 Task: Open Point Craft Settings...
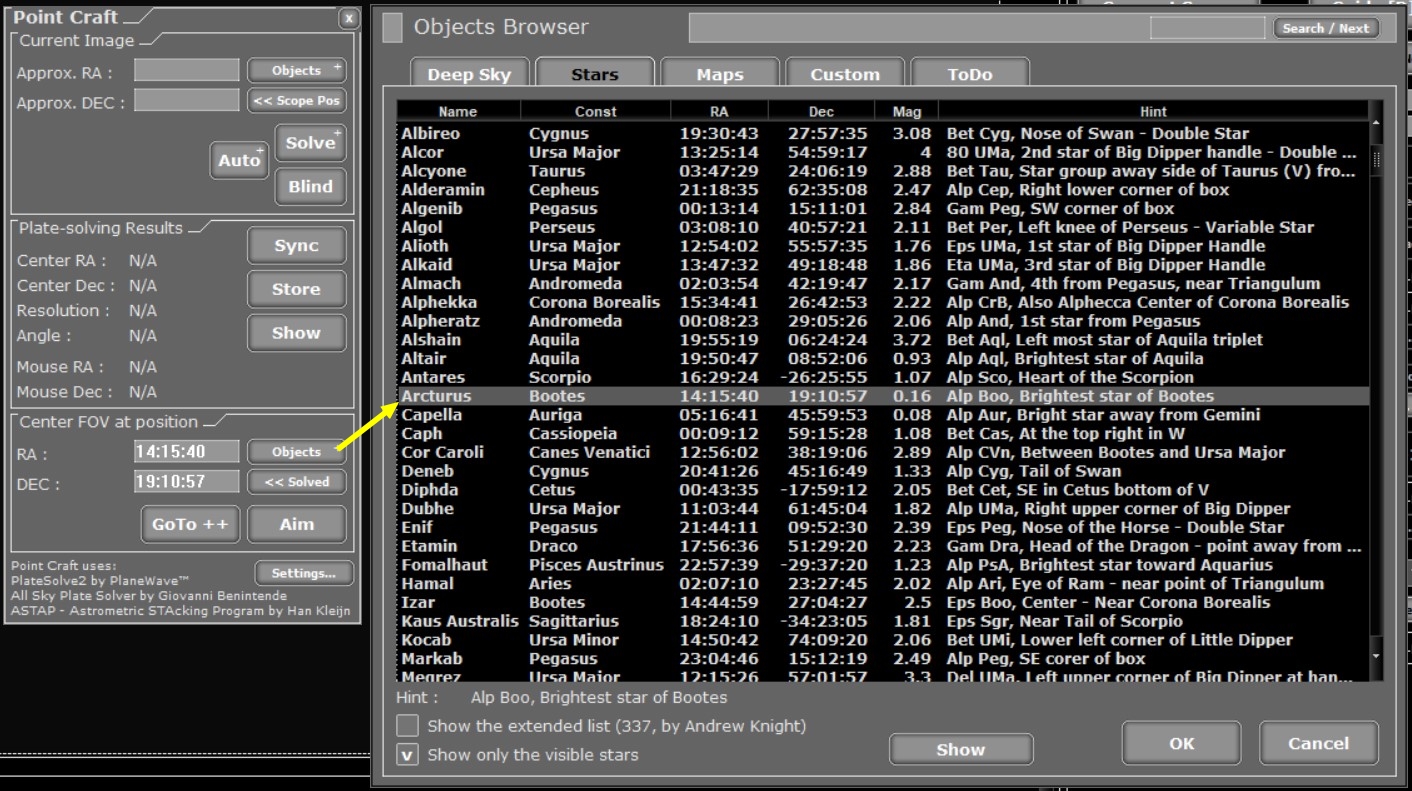[304, 573]
